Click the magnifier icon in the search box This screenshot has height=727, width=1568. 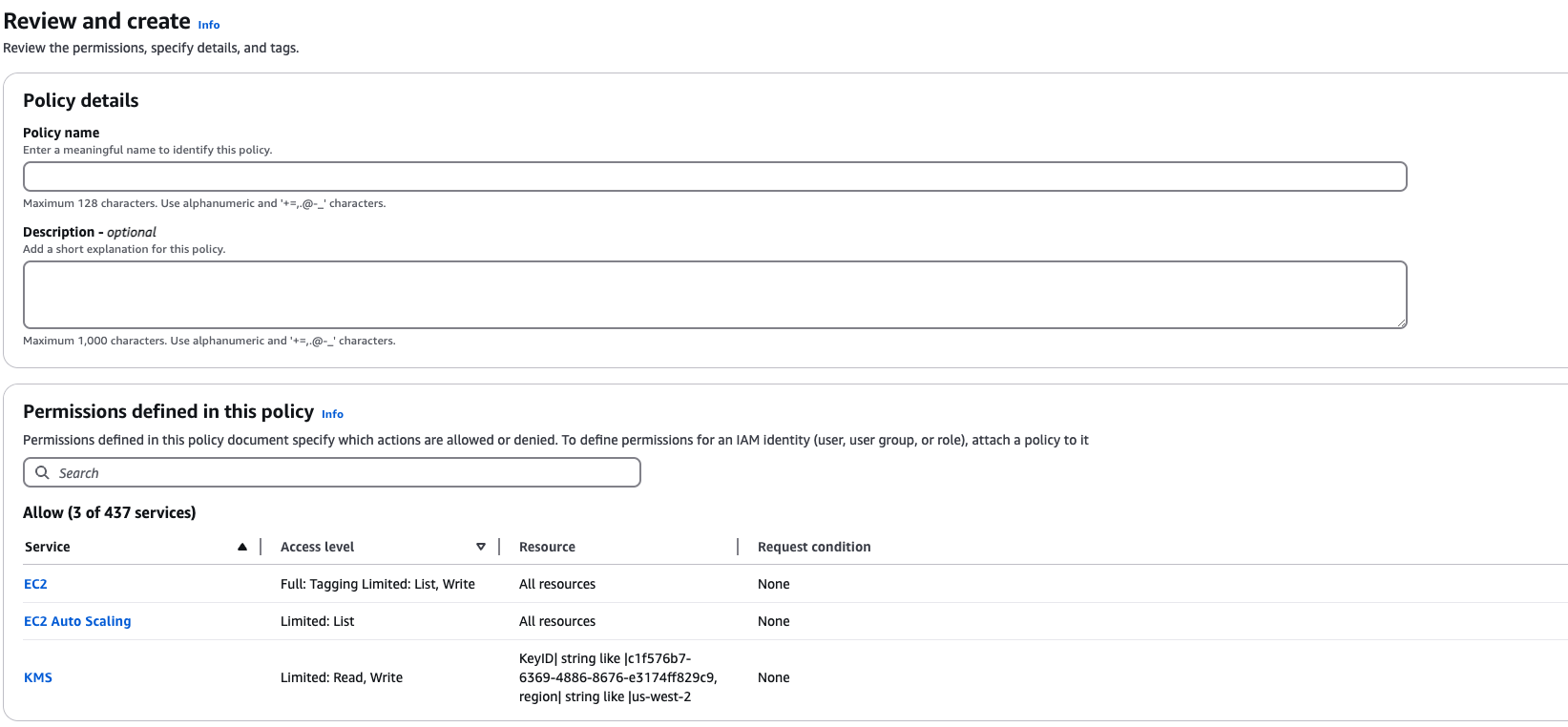coord(42,472)
